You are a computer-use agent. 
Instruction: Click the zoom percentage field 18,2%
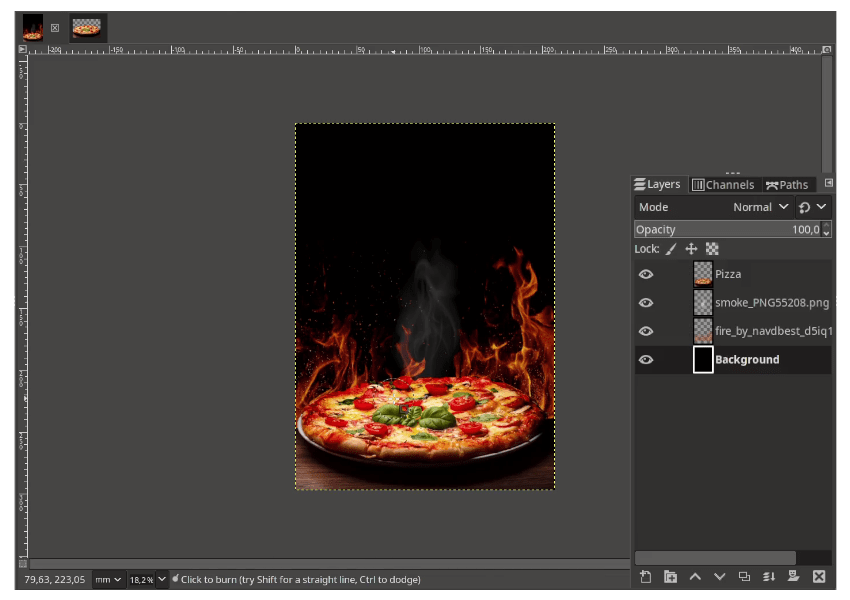(141, 580)
